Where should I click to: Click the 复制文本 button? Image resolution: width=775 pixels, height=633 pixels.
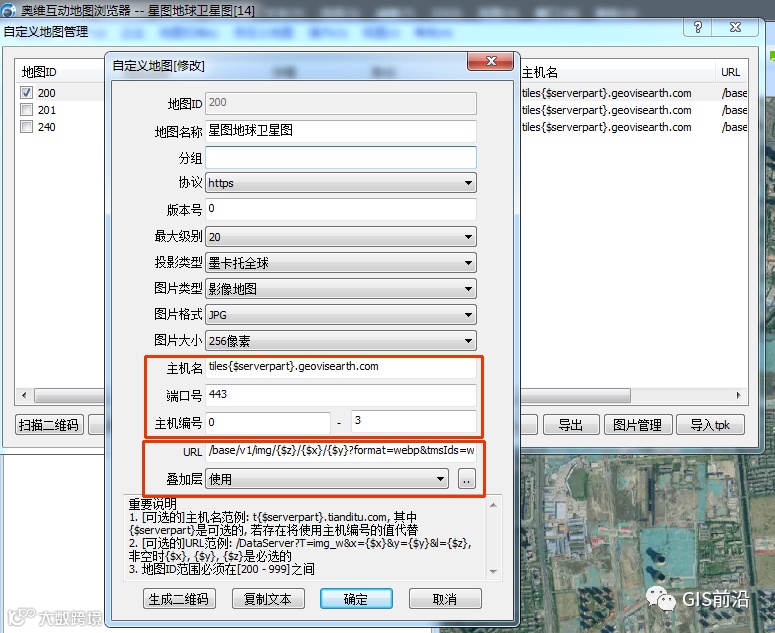click(x=268, y=599)
